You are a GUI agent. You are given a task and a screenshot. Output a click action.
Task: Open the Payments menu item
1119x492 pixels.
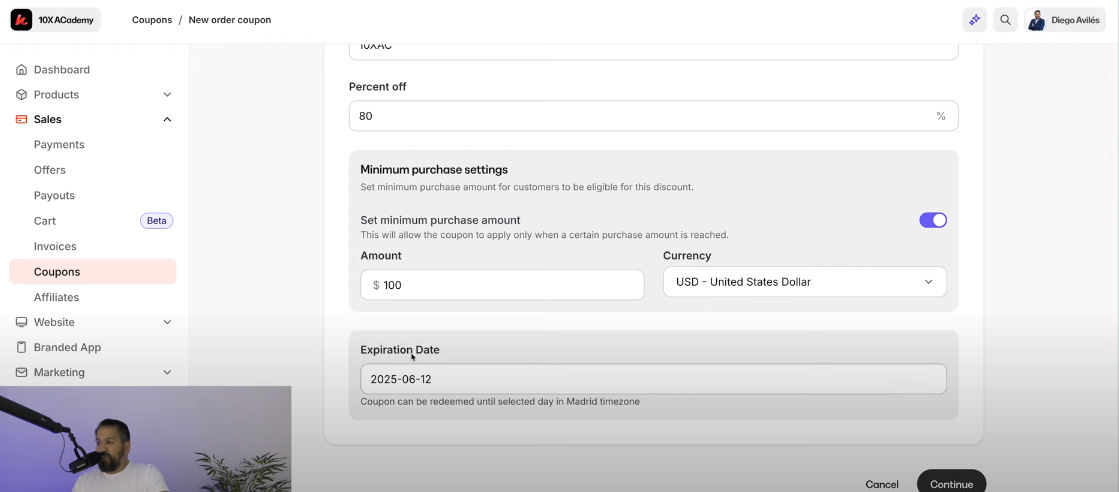pyautogui.click(x=59, y=145)
